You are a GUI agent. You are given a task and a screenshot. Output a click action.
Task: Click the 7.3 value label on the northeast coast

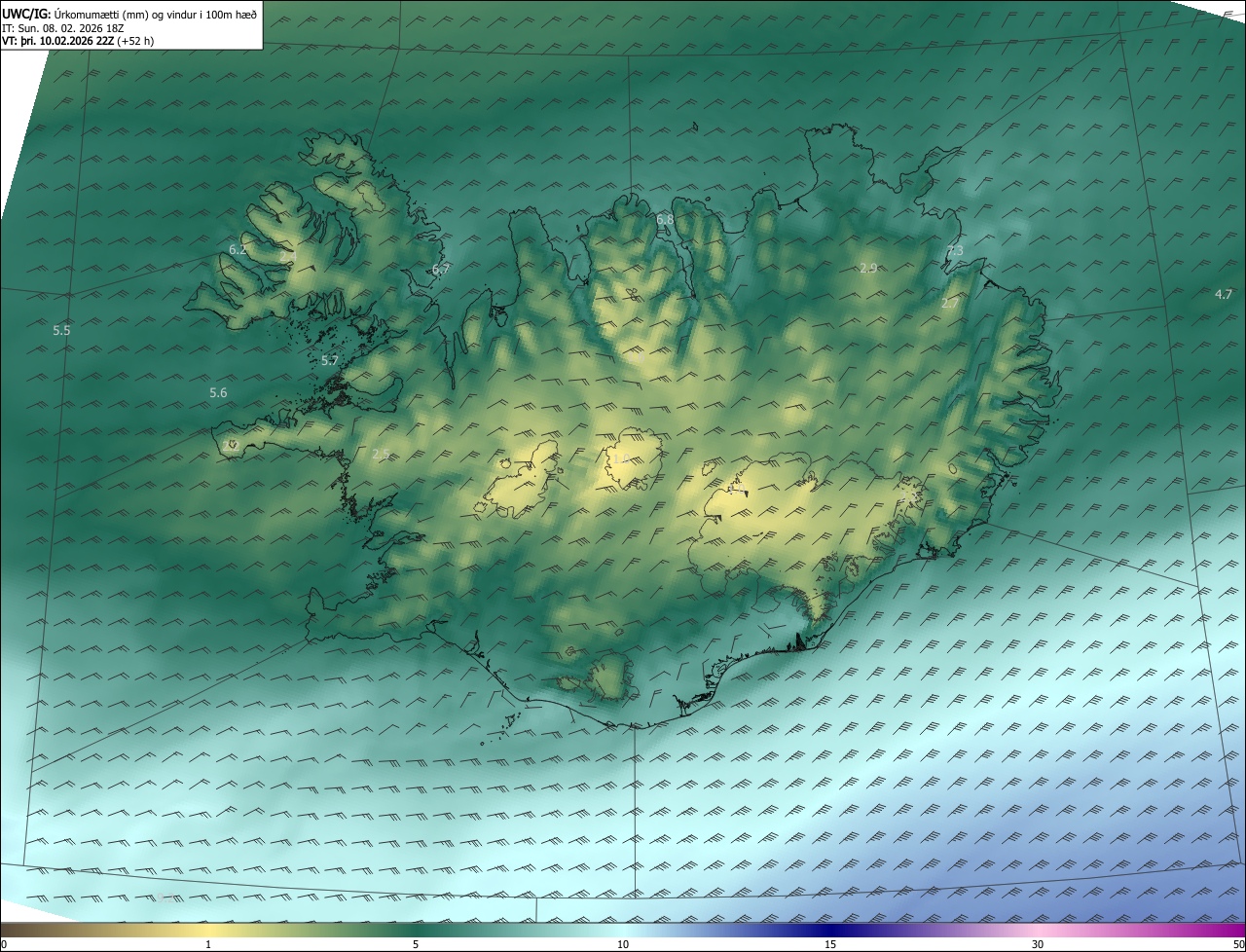click(x=955, y=251)
